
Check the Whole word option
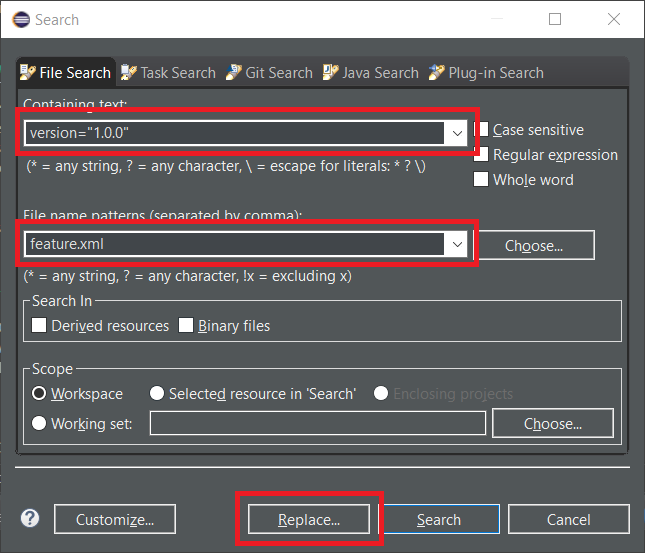482,180
